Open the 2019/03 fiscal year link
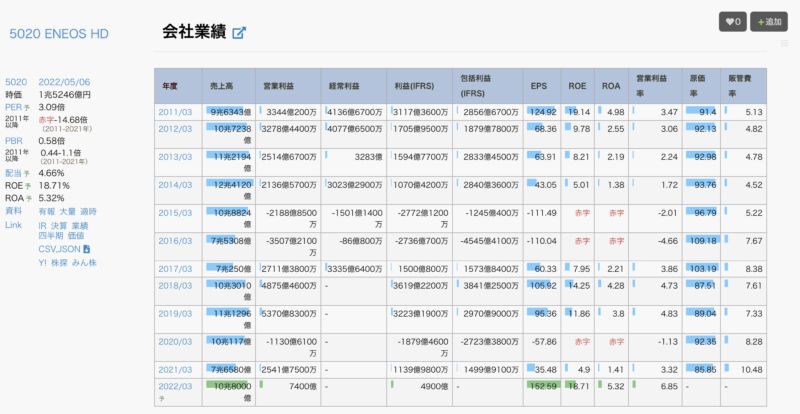 [175, 314]
